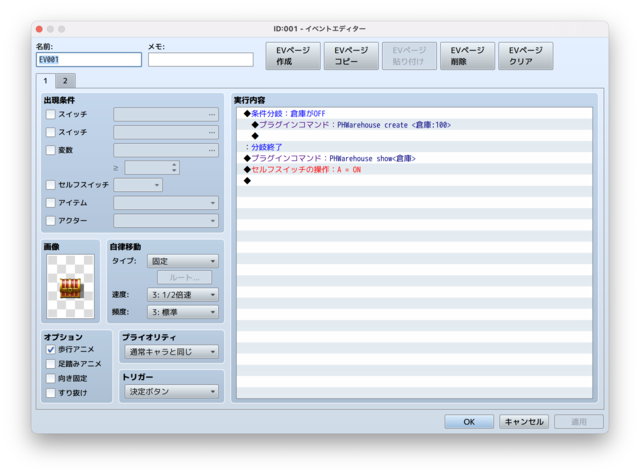Click the ルート... button

(184, 277)
